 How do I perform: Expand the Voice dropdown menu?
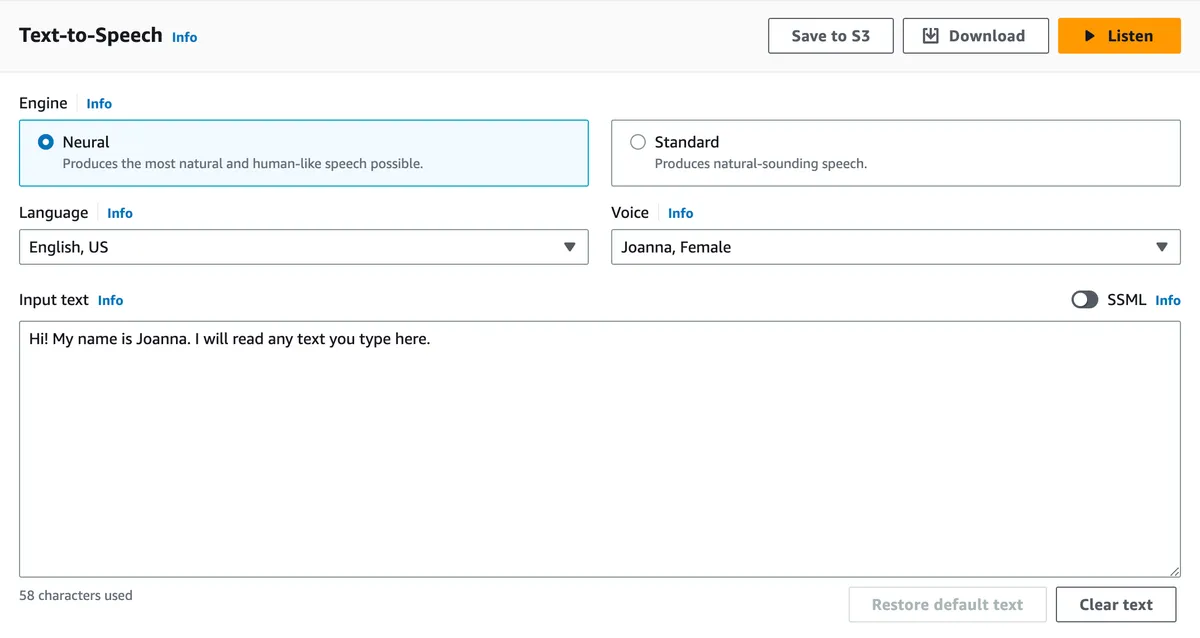point(895,247)
